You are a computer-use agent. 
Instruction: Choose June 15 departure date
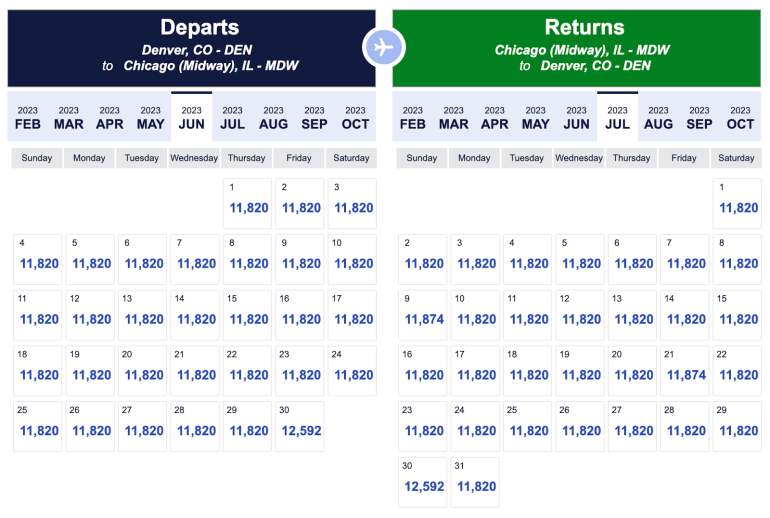(x=248, y=314)
